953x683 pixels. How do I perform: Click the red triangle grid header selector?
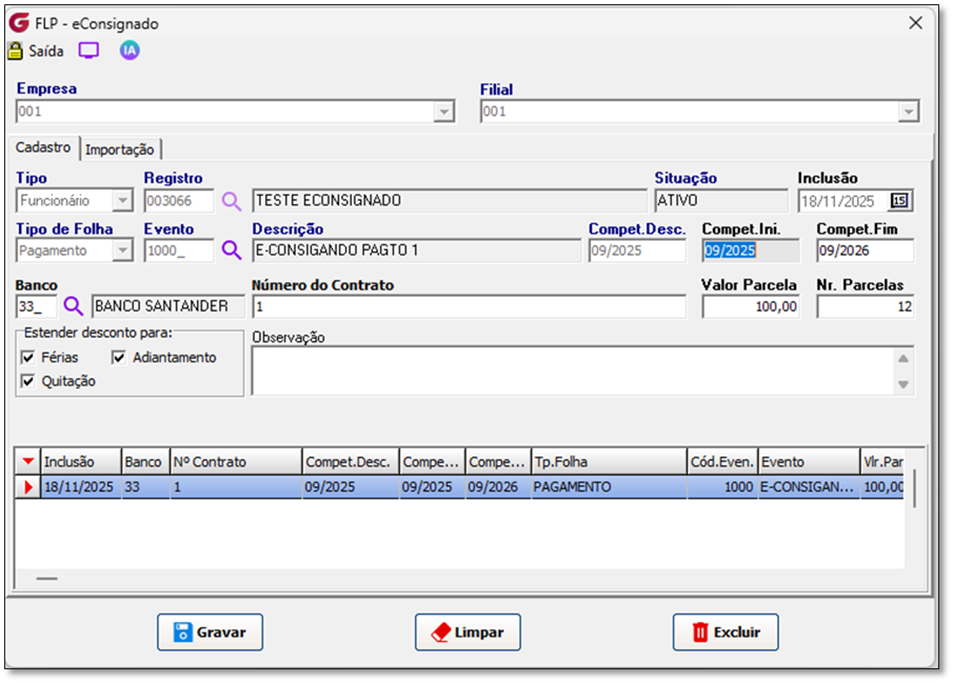[28, 462]
